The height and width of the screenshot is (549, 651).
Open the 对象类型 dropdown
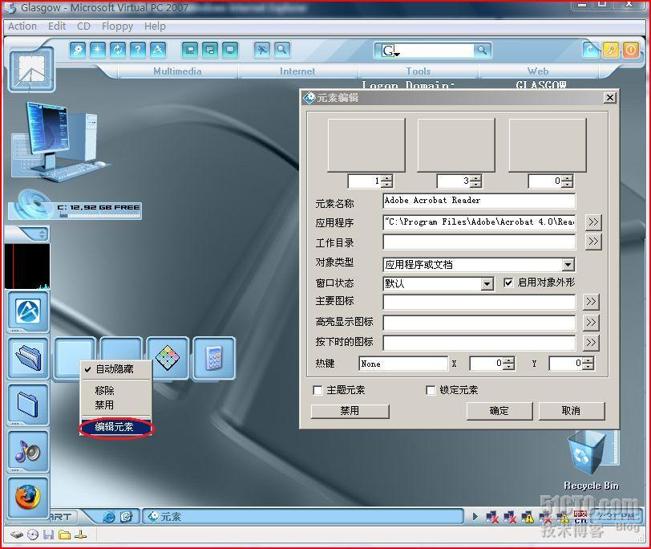(568, 265)
